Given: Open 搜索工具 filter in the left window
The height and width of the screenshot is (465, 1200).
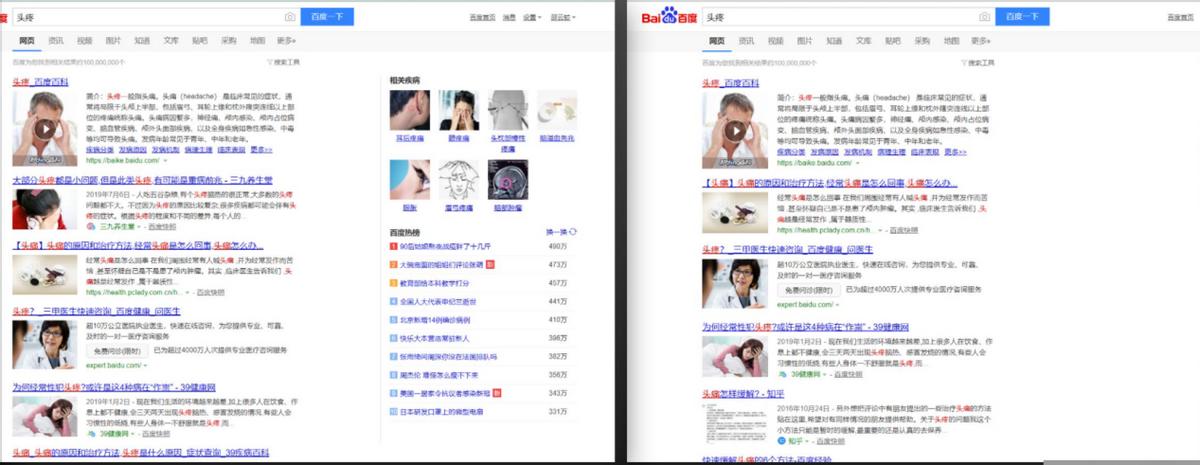Looking at the screenshot, I should click(x=284, y=62).
